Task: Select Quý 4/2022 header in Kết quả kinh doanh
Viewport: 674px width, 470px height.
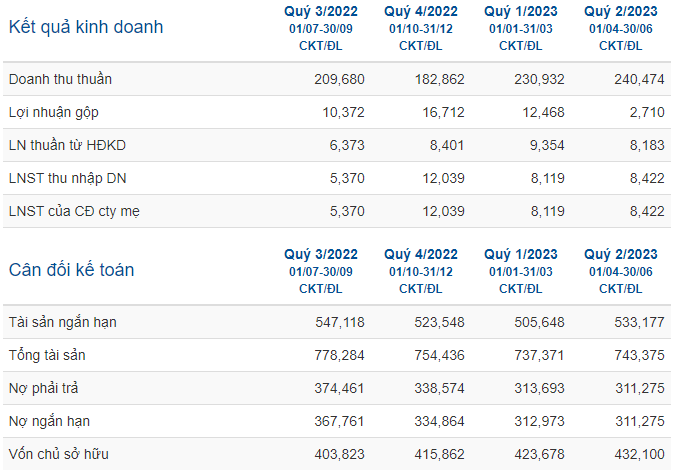Action: (421, 12)
